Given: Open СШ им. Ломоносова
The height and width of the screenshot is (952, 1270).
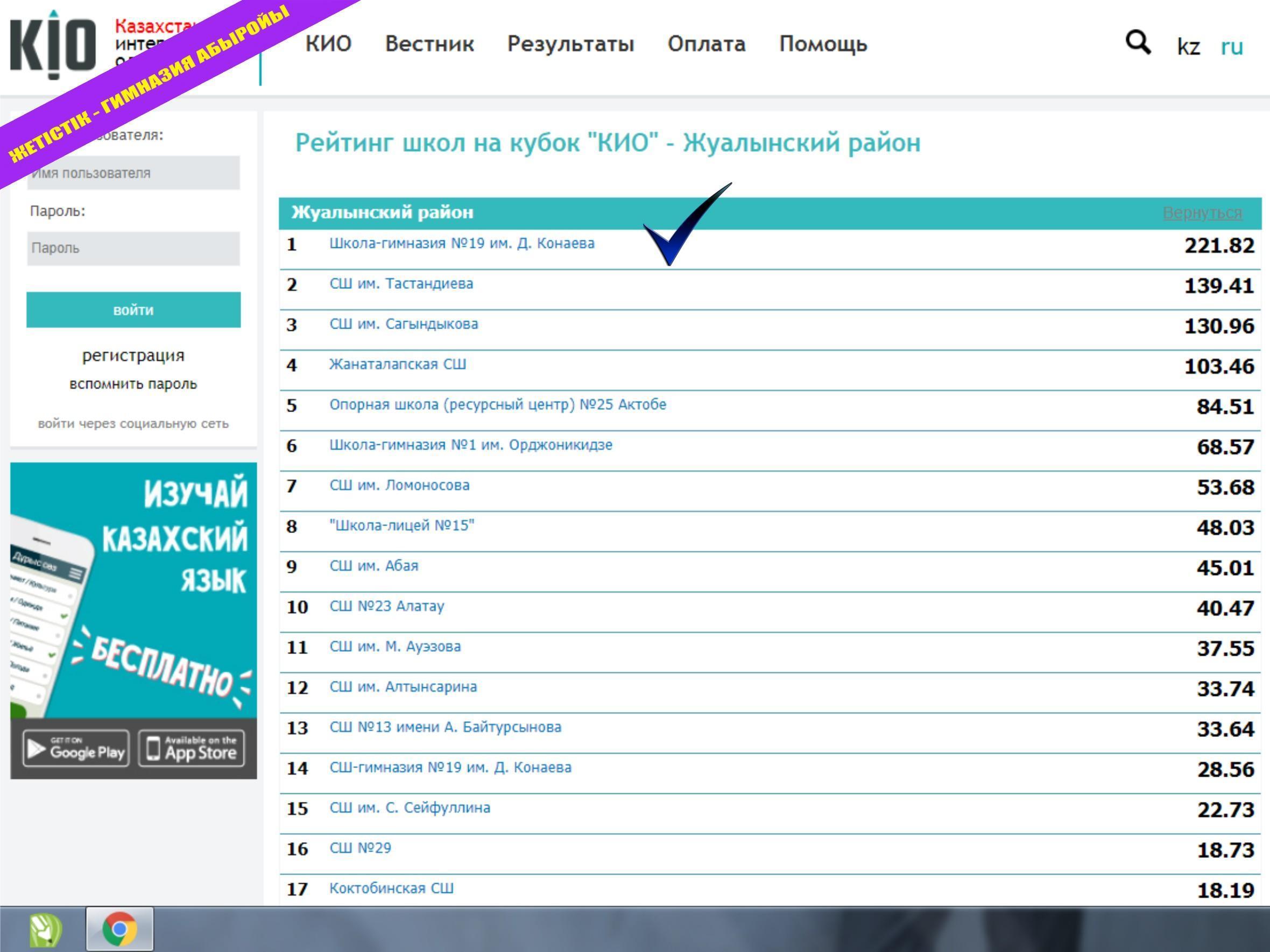Looking at the screenshot, I should [399, 485].
